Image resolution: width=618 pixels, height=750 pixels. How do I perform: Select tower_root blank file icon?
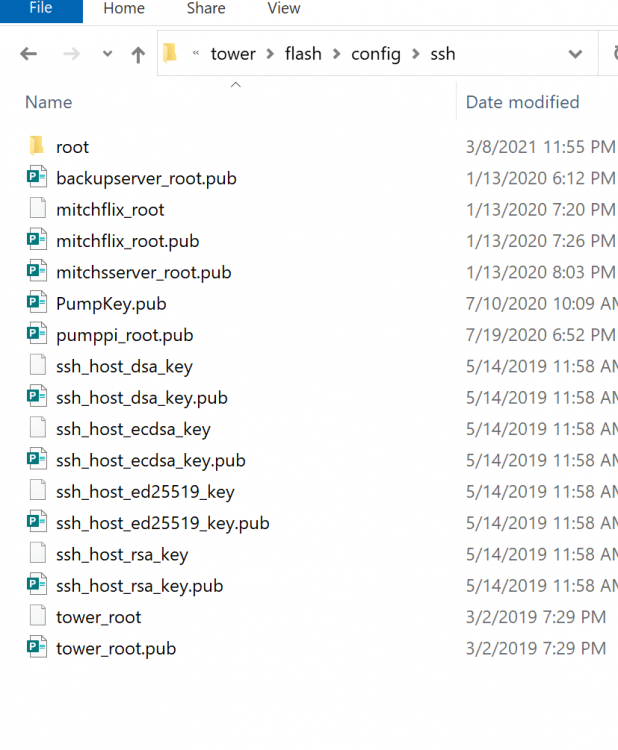point(38,616)
